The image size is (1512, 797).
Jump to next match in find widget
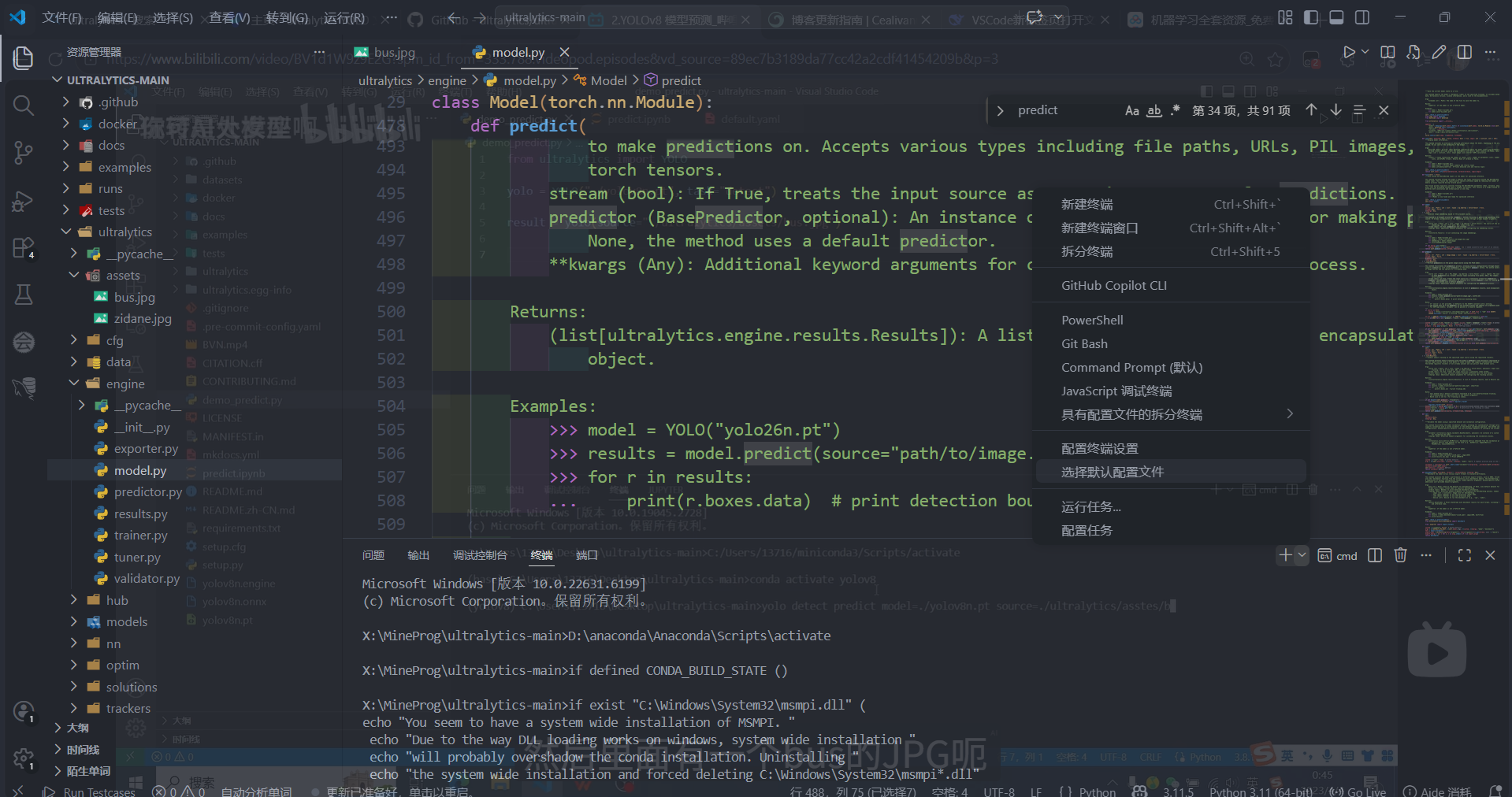(x=1336, y=110)
